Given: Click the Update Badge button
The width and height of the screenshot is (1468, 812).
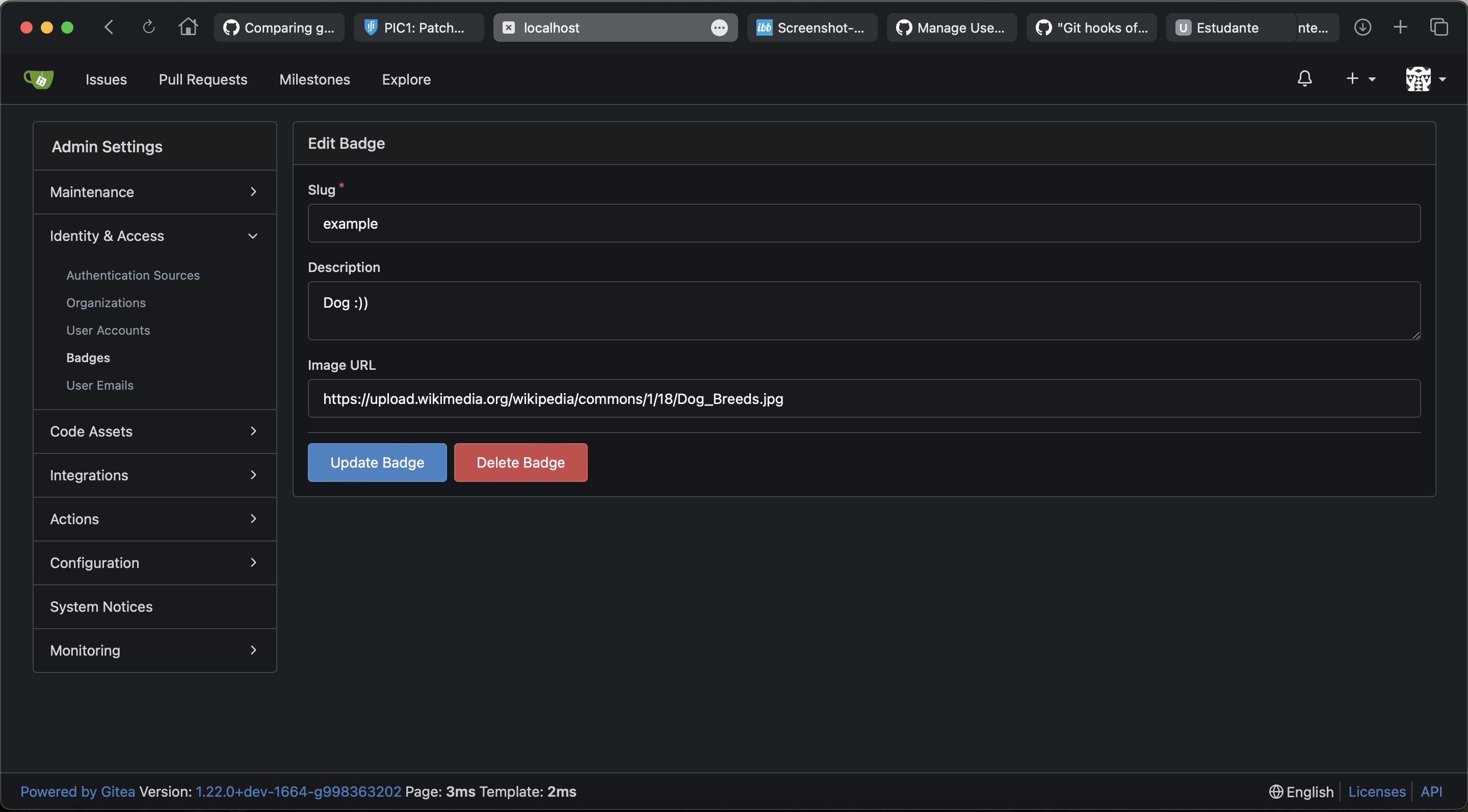Looking at the screenshot, I should click(377, 463).
